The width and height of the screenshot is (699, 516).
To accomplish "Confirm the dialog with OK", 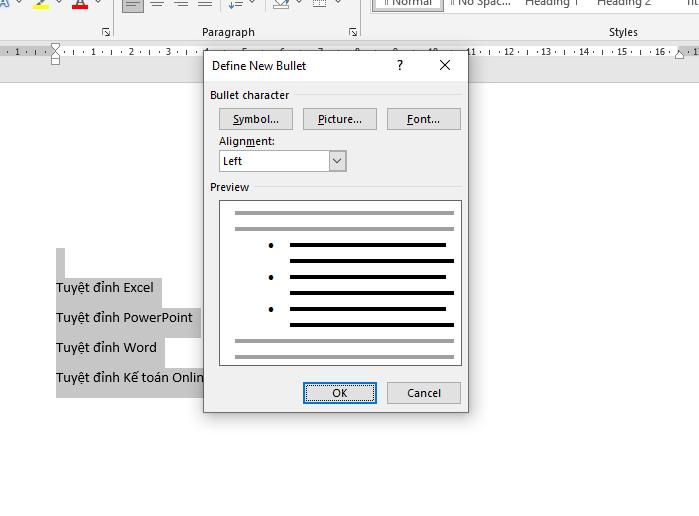I will [x=340, y=393].
